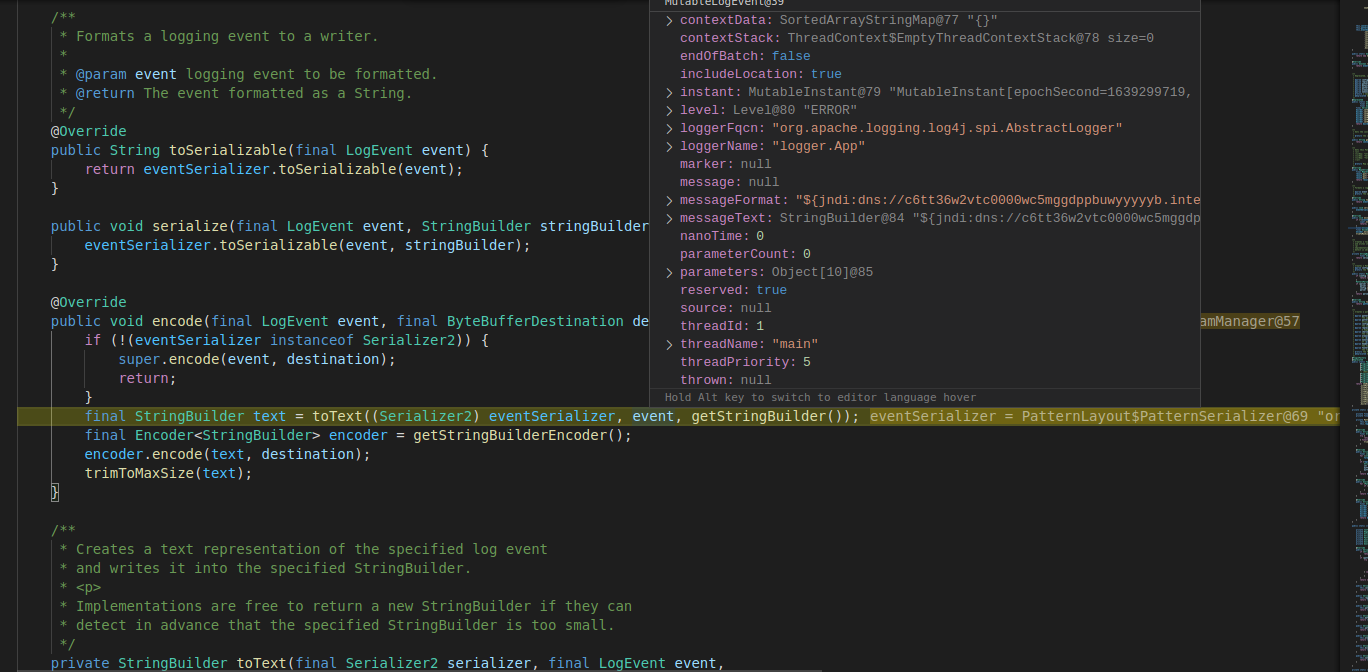Expand the loggerName logger.App variable
The height and width of the screenshot is (672, 1368).
pyautogui.click(x=668, y=145)
